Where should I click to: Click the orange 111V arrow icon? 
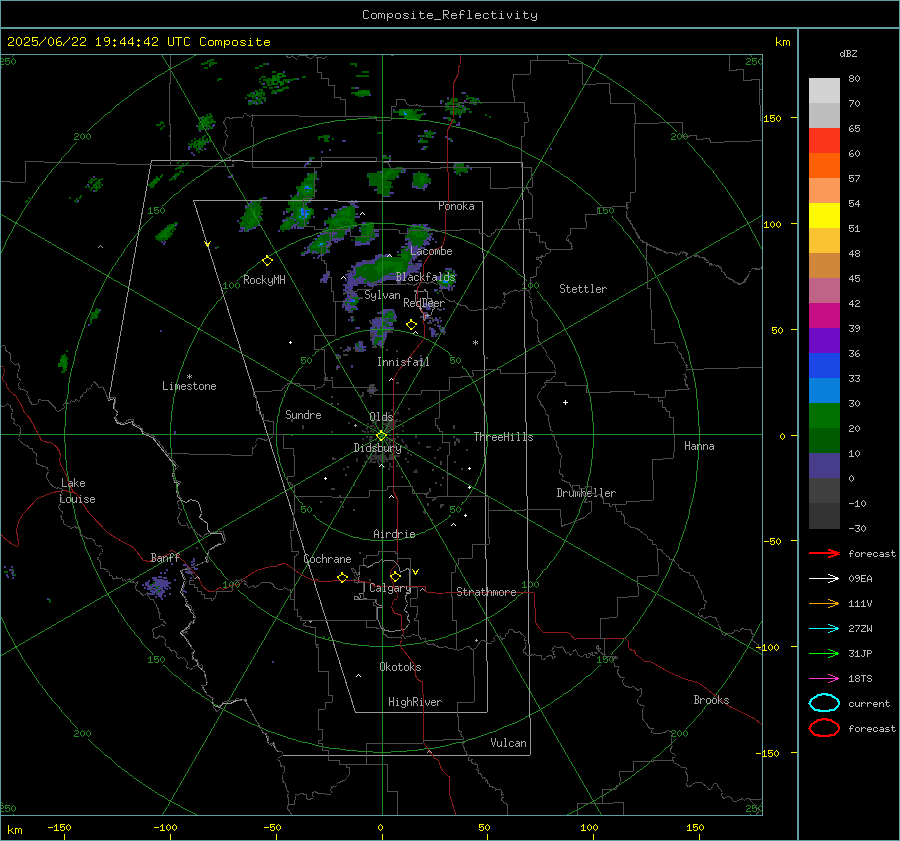point(824,603)
